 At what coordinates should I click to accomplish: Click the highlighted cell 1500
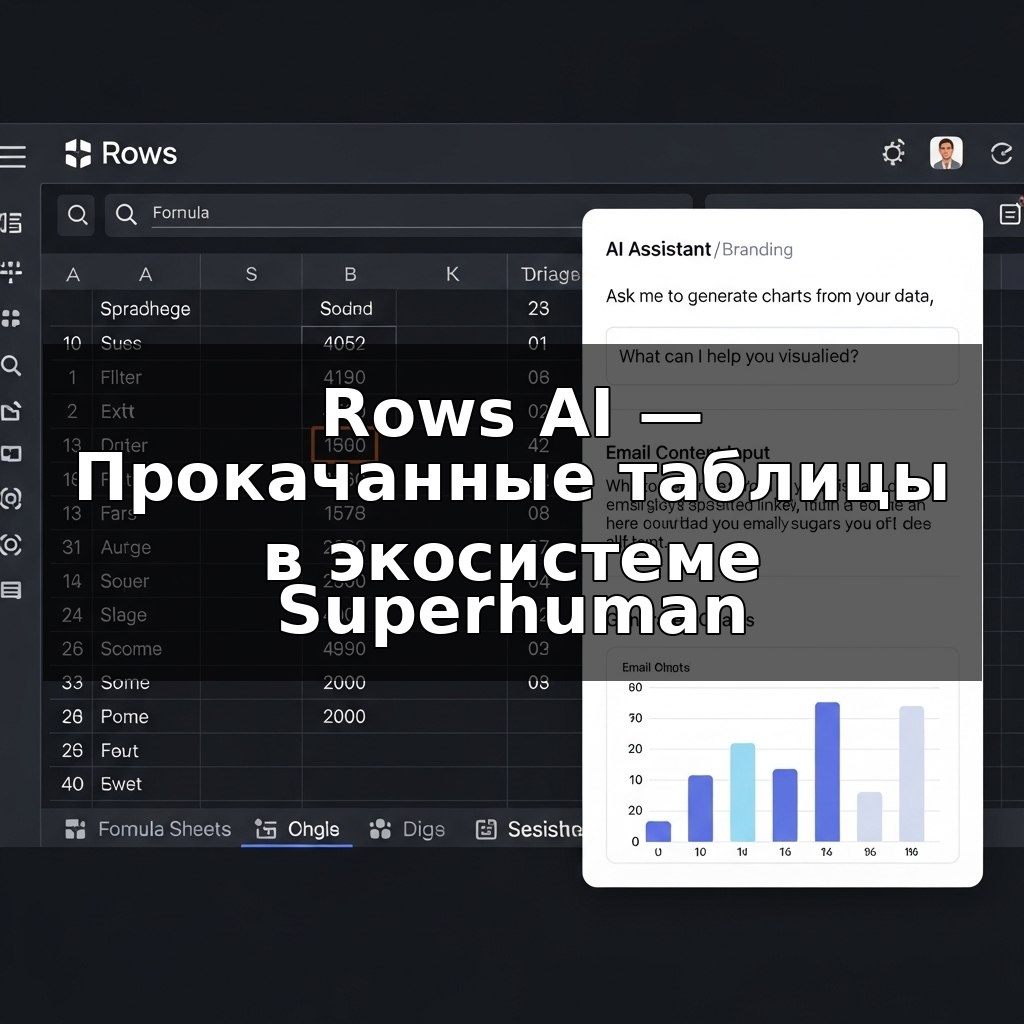[x=344, y=445]
